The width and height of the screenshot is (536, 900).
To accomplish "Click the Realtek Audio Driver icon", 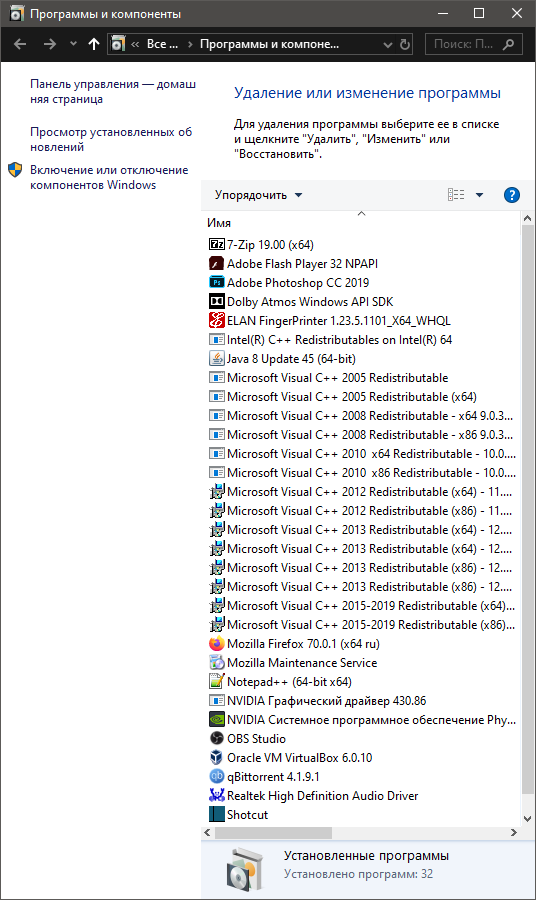I will tap(216, 796).
